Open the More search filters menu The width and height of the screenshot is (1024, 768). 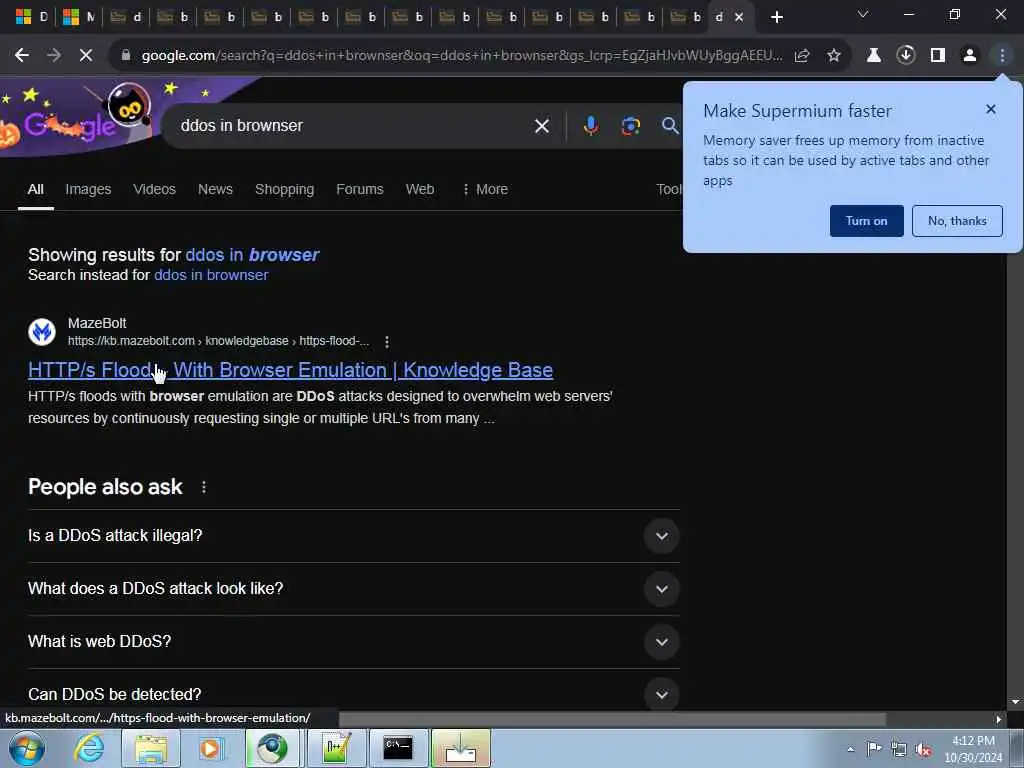[x=485, y=189]
